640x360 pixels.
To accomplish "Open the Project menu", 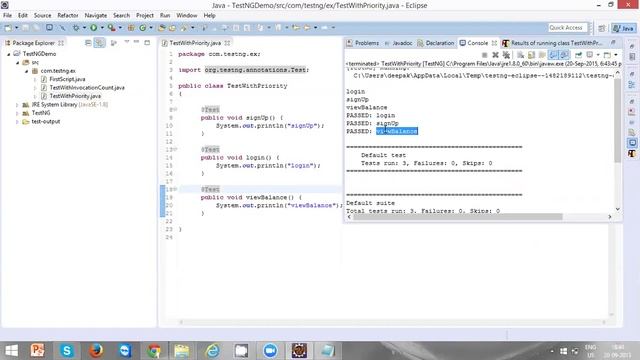I will click(144, 16).
